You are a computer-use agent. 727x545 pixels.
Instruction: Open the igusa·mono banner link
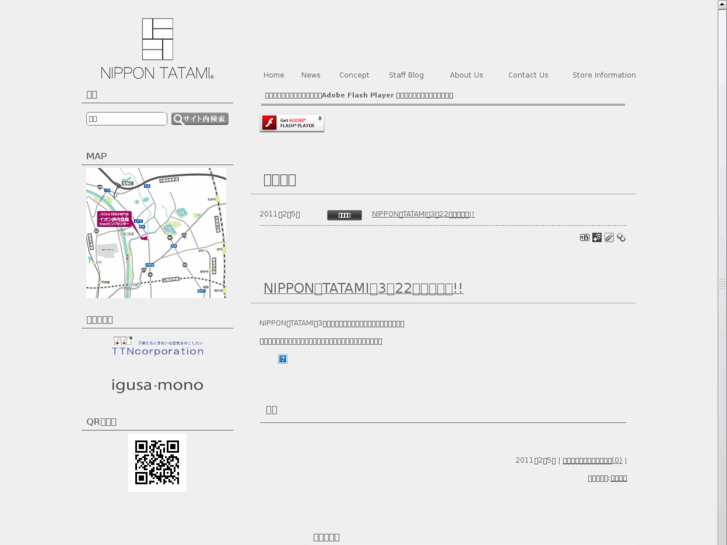[x=157, y=385]
